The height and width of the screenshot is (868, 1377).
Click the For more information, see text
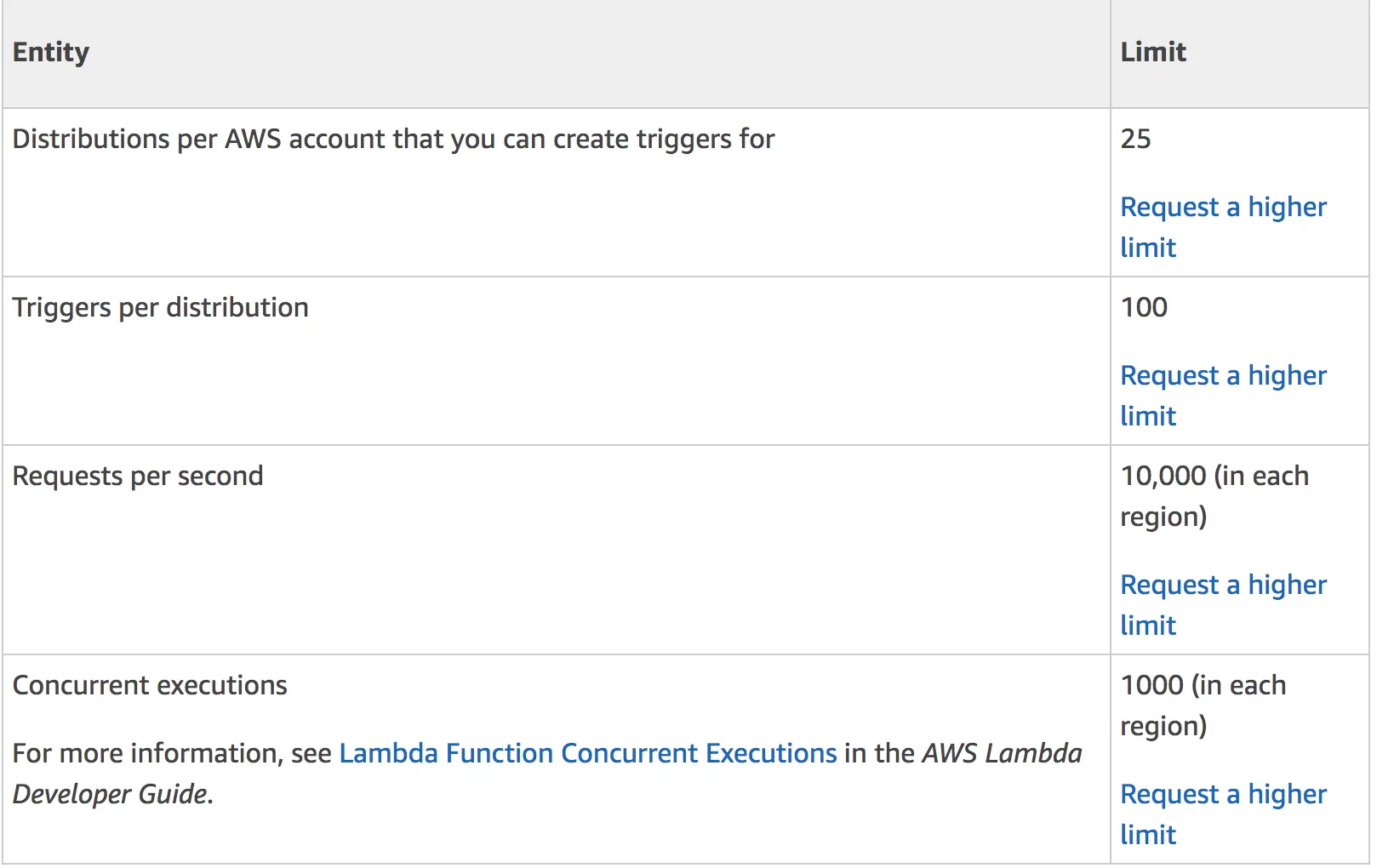(x=172, y=754)
